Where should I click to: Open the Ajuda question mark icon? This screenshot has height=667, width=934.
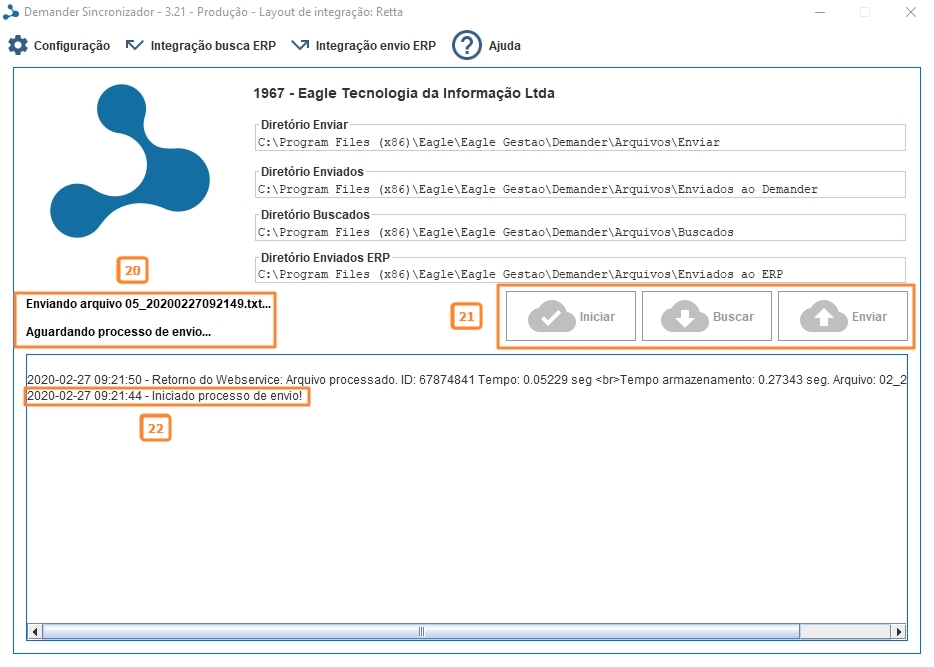point(466,45)
